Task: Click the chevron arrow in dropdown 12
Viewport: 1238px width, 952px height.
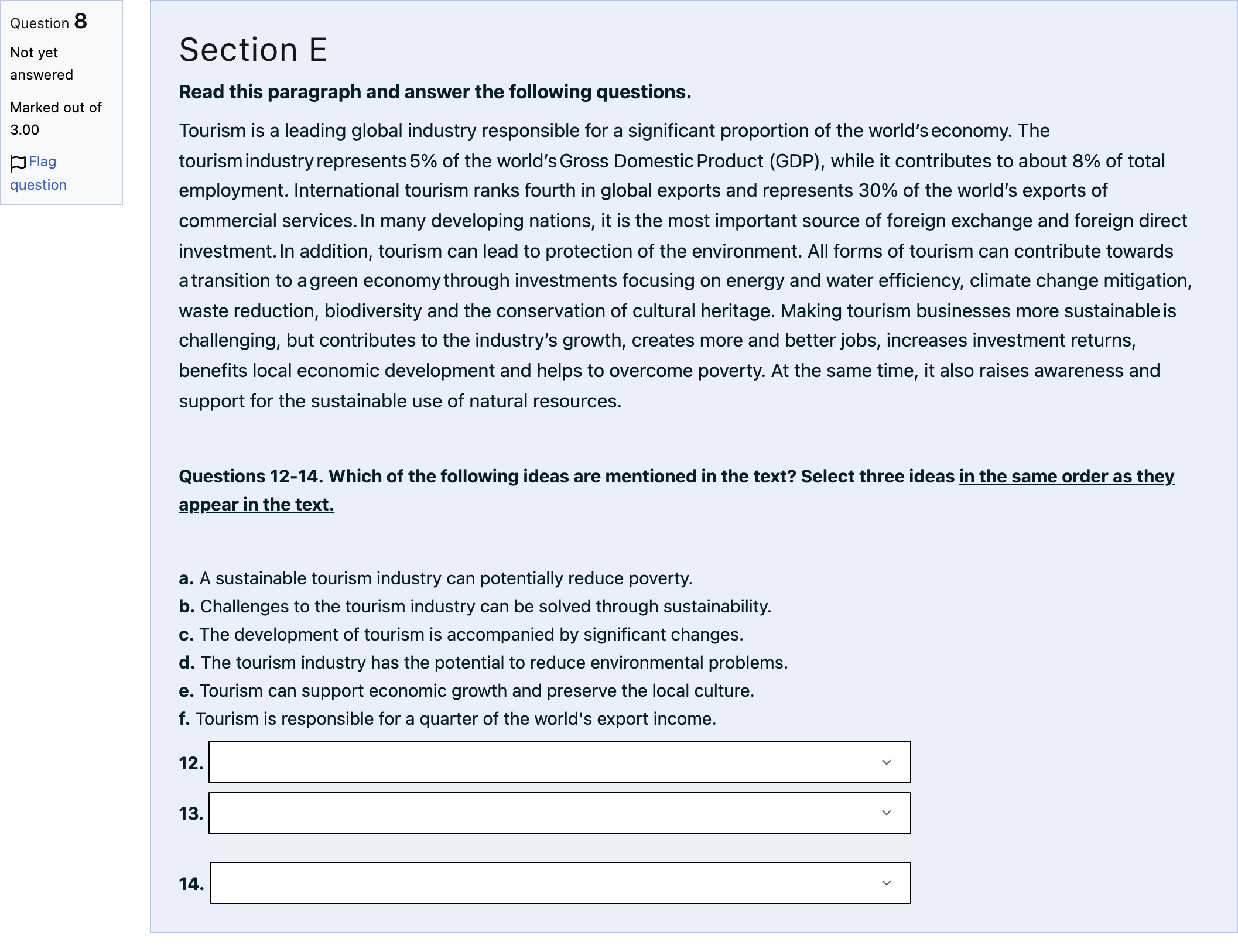Action: 887,762
